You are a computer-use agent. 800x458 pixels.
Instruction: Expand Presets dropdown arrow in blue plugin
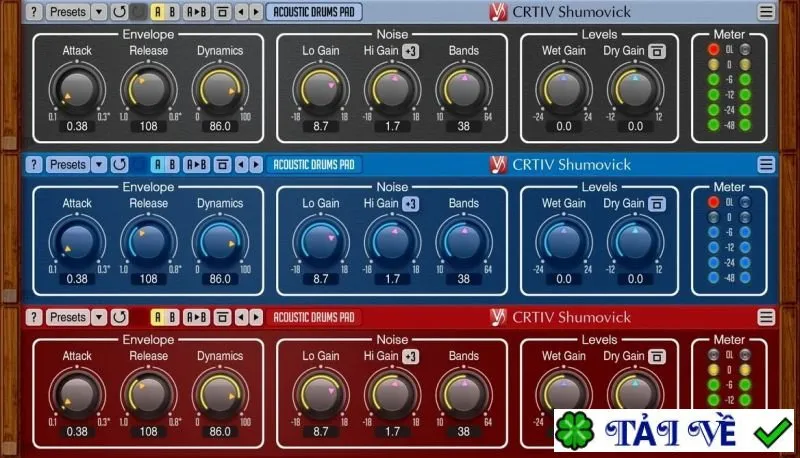99,165
